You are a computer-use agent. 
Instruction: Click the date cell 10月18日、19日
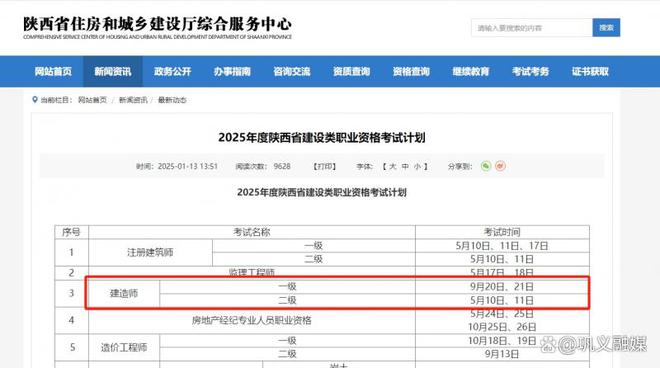pos(502,341)
